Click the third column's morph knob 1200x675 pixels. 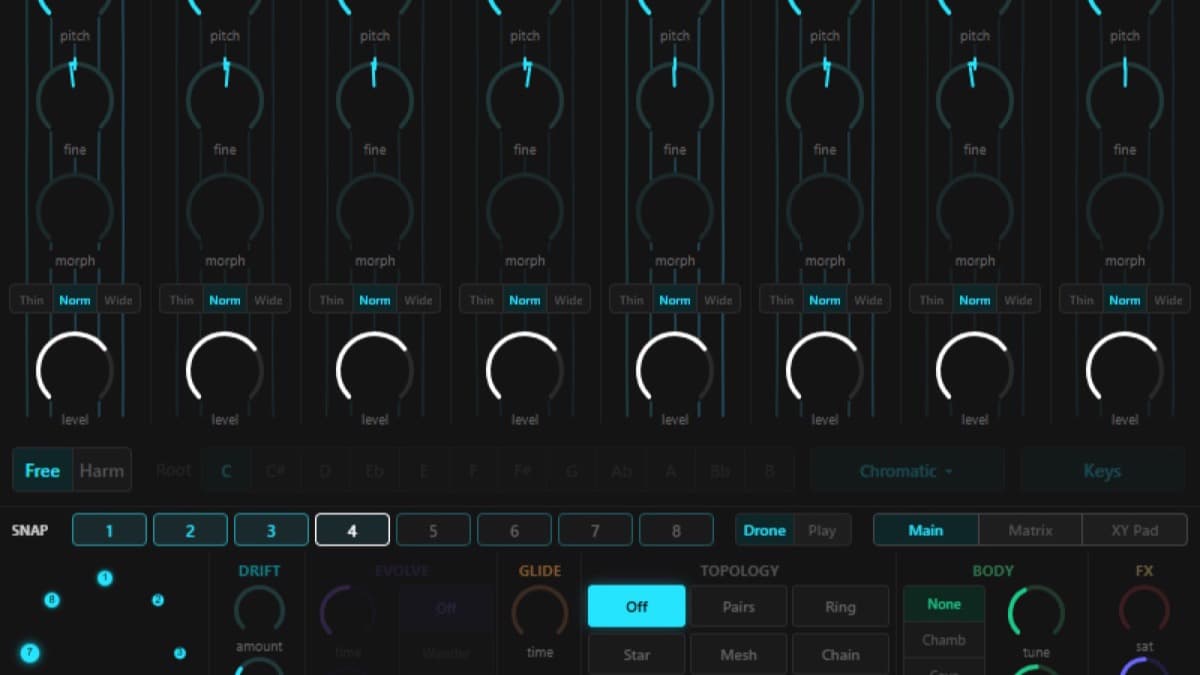tap(375, 211)
